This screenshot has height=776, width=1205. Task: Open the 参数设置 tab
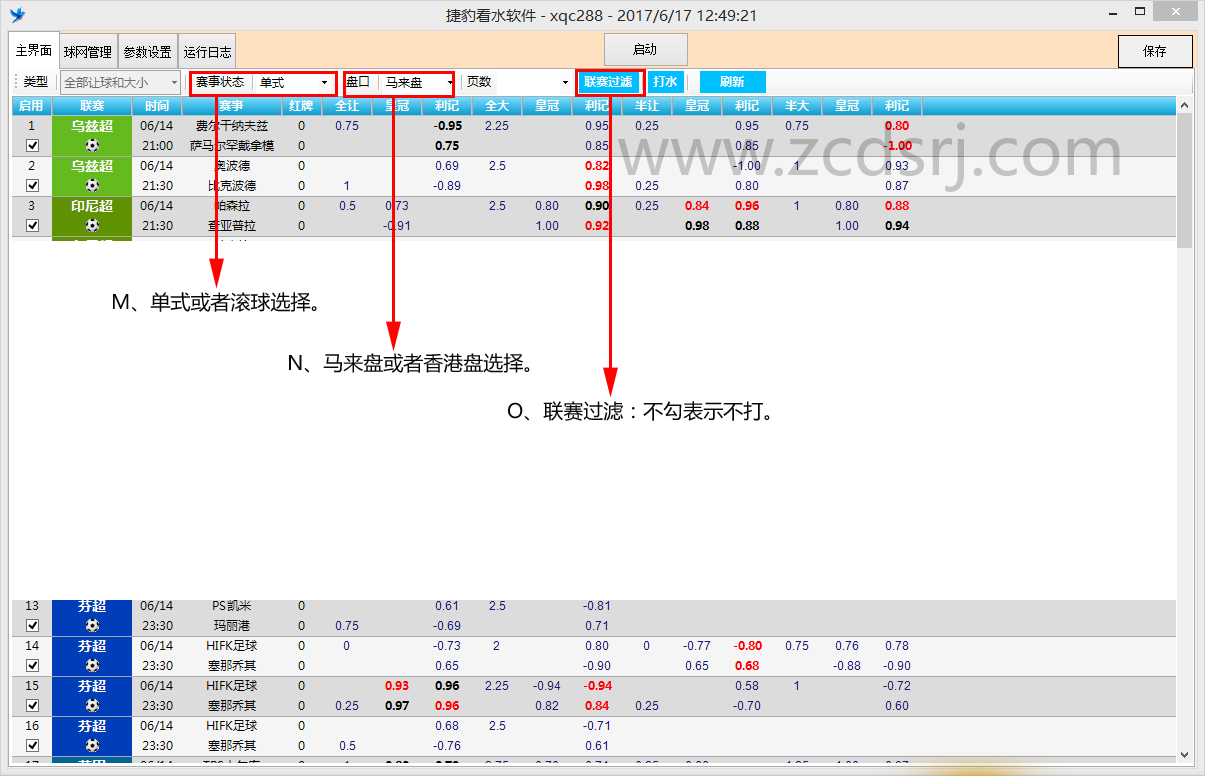148,52
